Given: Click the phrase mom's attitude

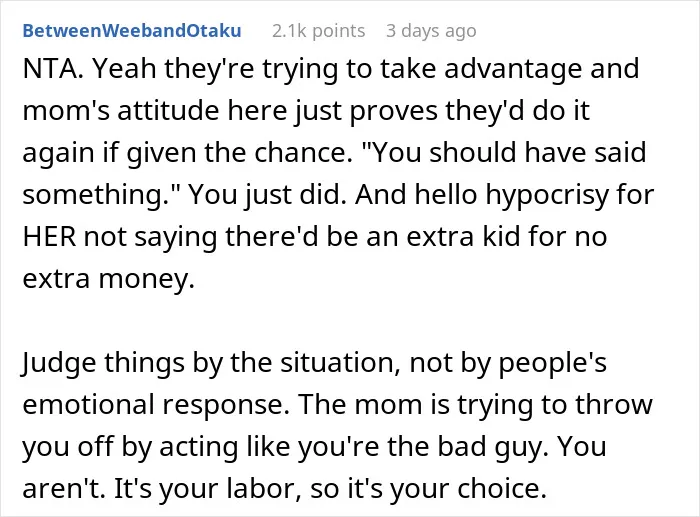Looking at the screenshot, I should pos(121,111).
